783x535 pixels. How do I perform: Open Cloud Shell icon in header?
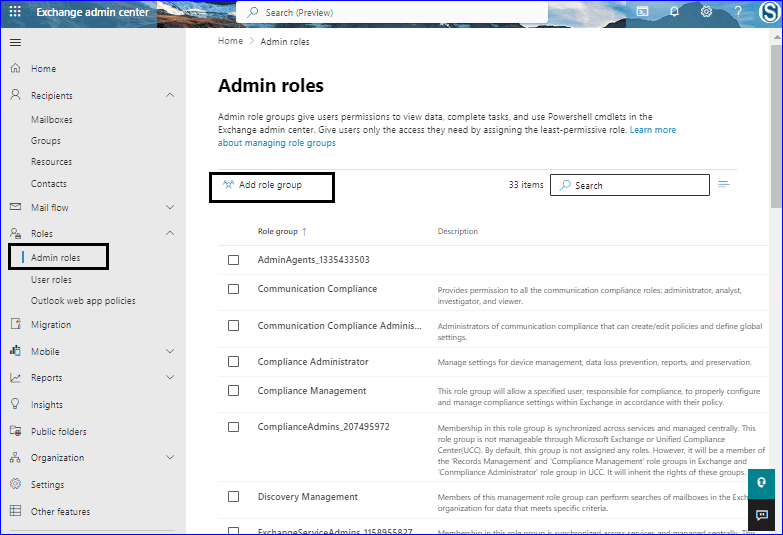coord(643,11)
